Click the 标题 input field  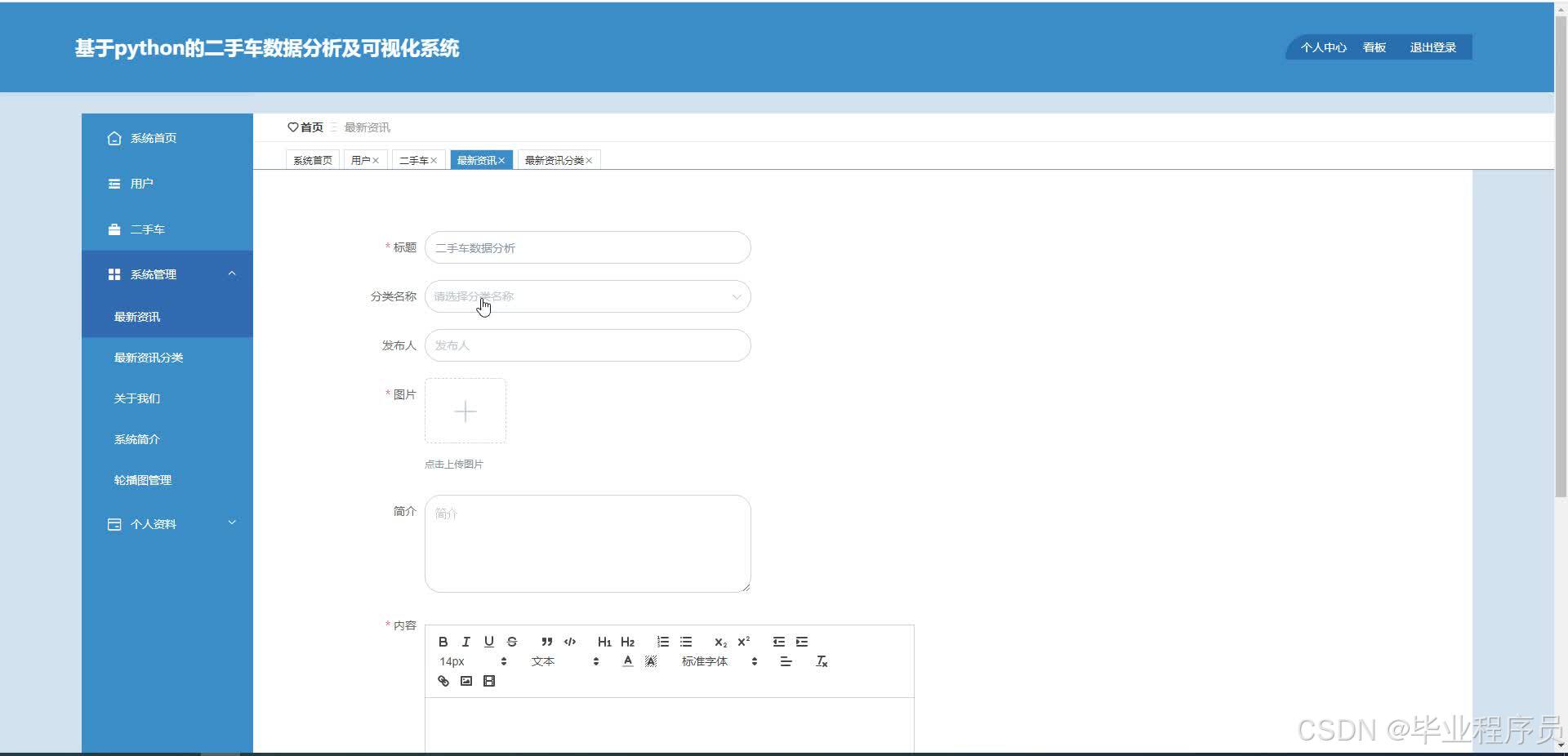587,247
